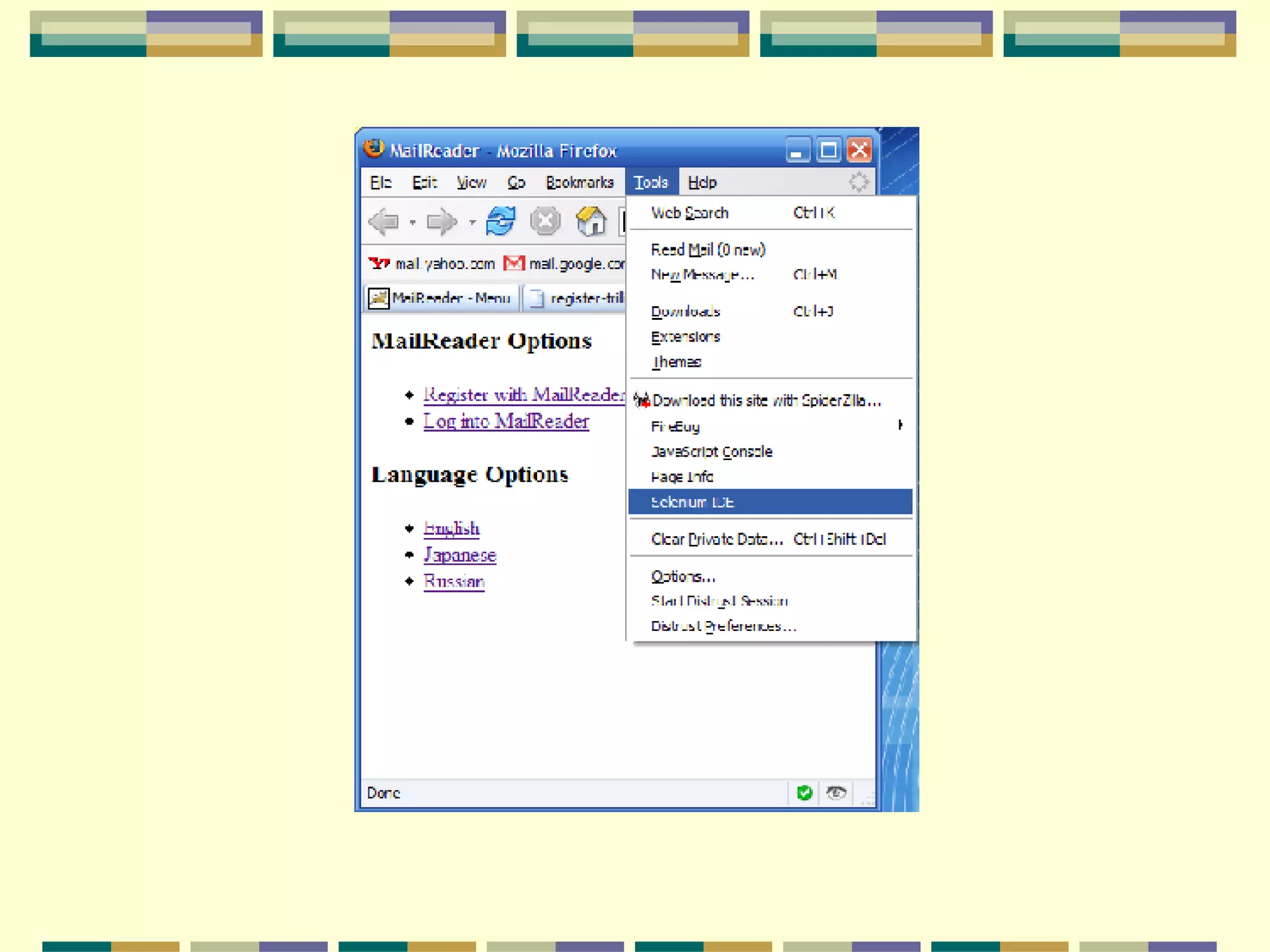Click the Forward arrow toolbar icon

point(442,221)
